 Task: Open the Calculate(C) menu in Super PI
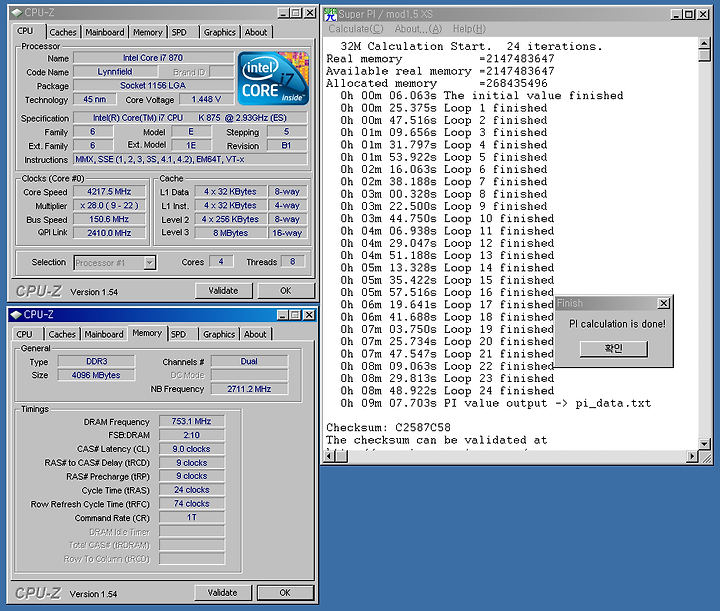[355, 29]
